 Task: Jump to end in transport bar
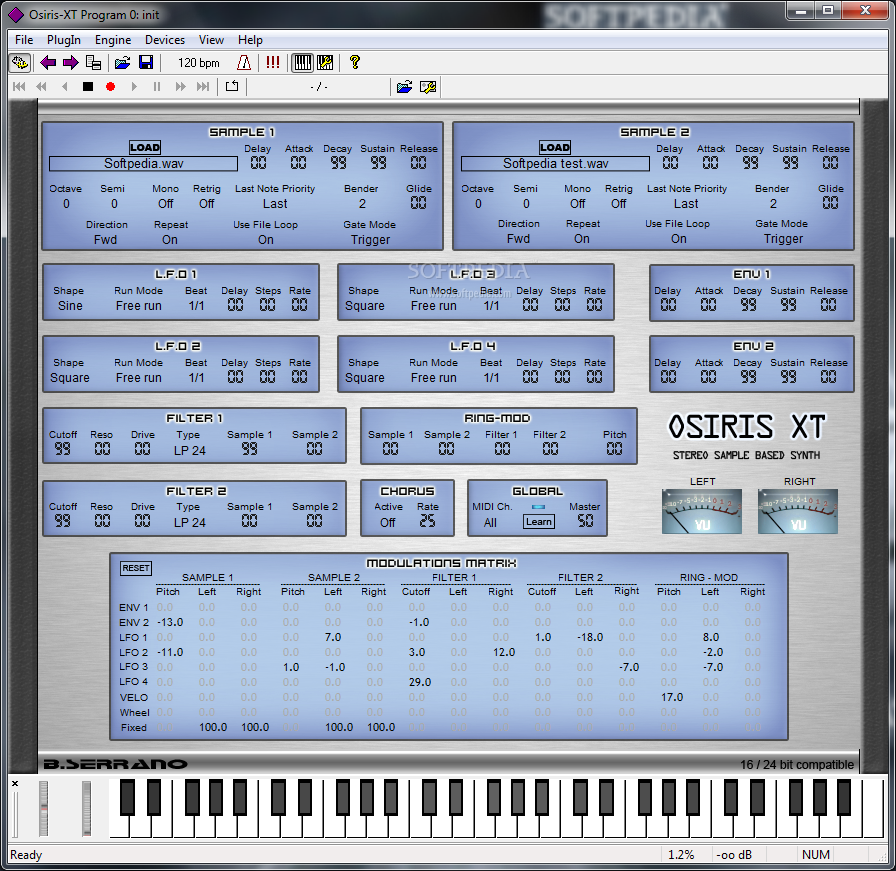[203, 87]
